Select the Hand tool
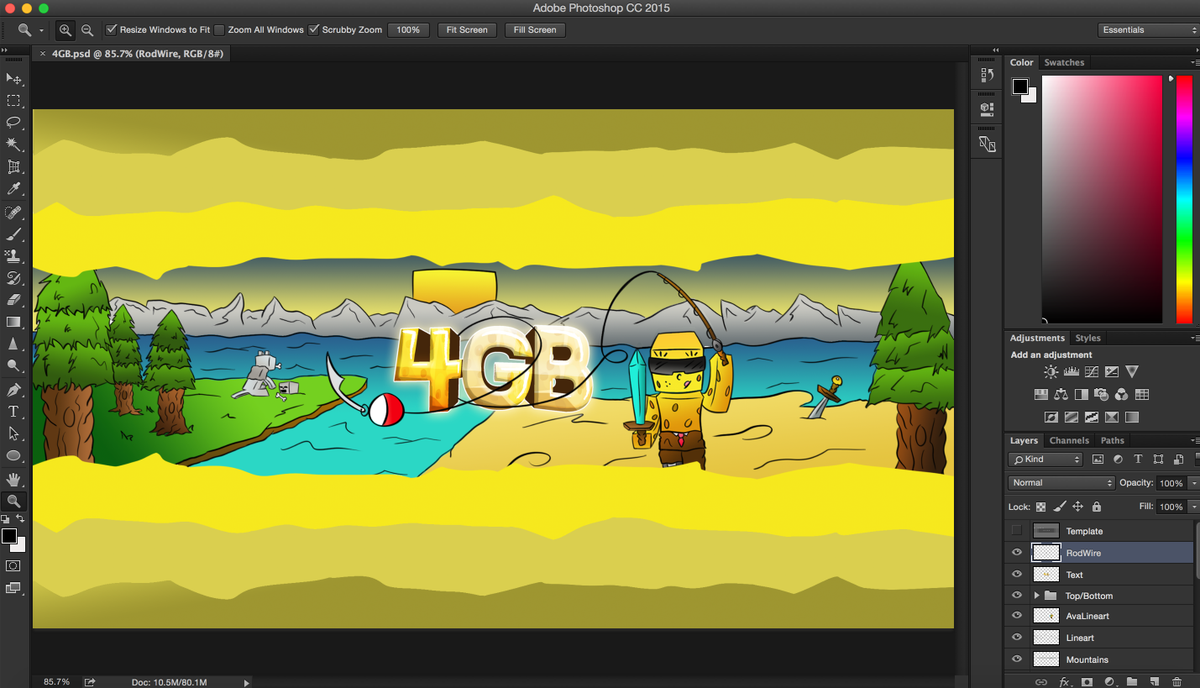The width and height of the screenshot is (1200, 688). (14, 480)
